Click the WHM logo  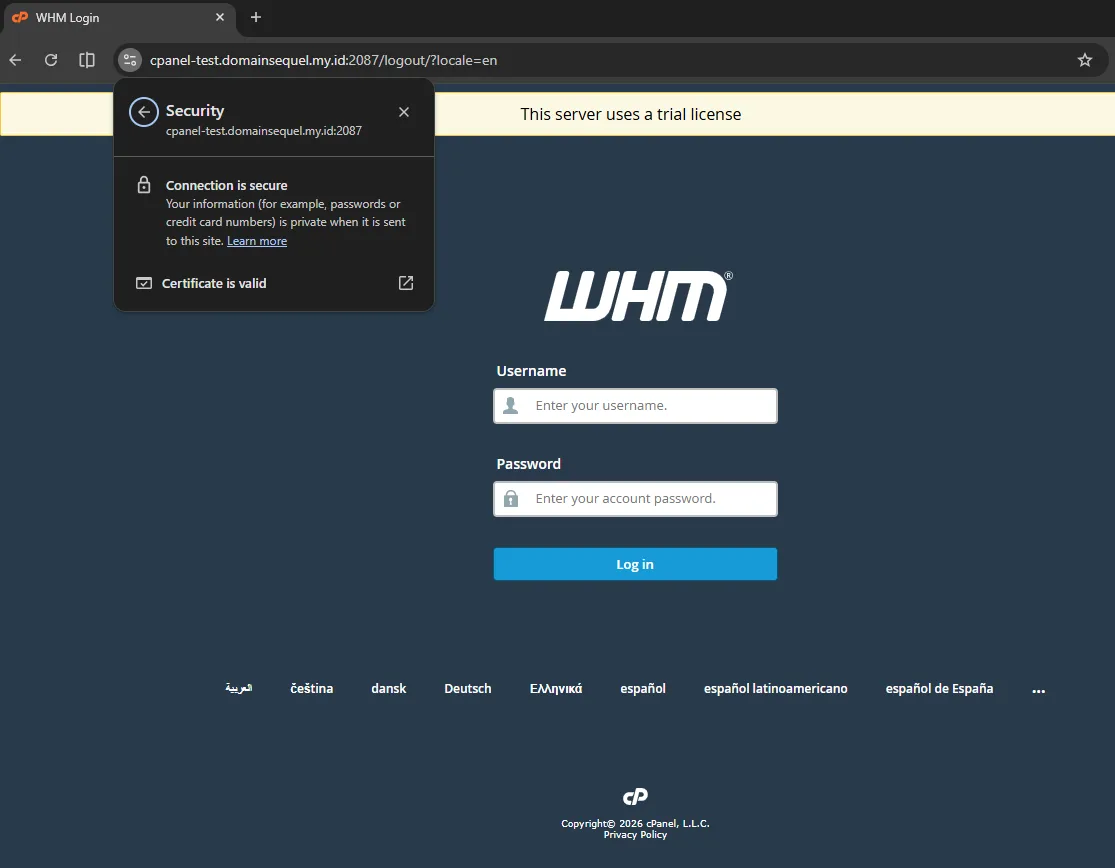(x=638, y=296)
